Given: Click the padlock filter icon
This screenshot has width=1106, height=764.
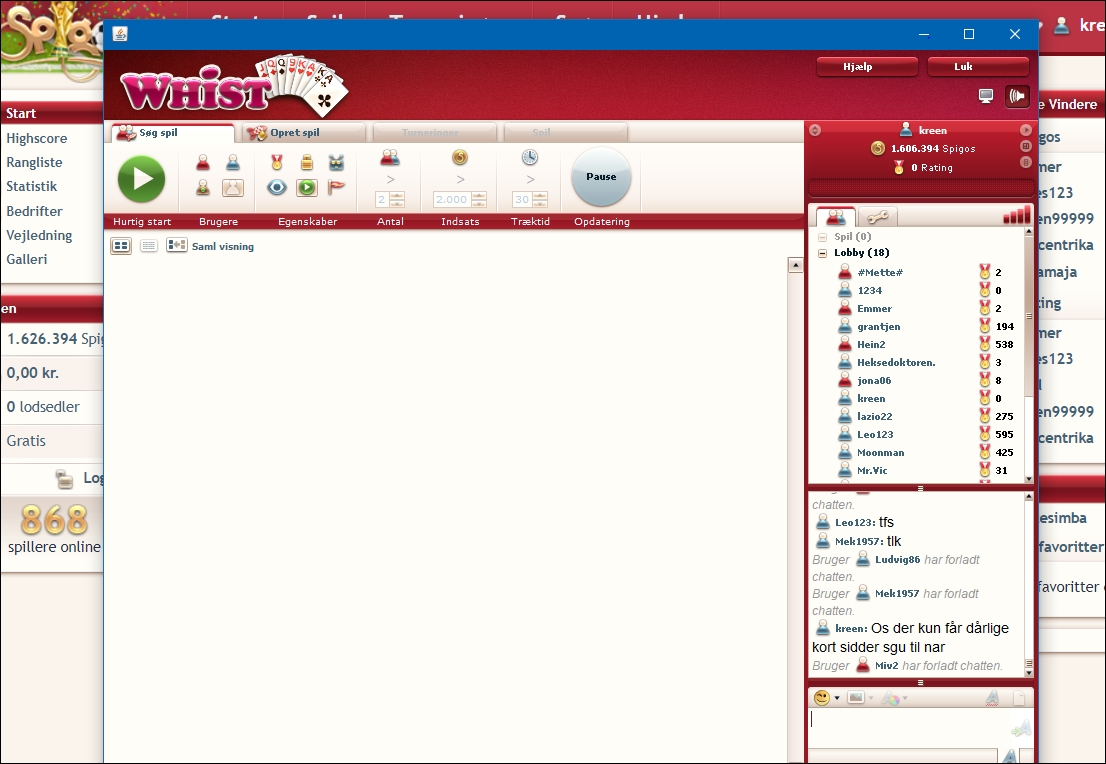Looking at the screenshot, I should coord(307,163).
